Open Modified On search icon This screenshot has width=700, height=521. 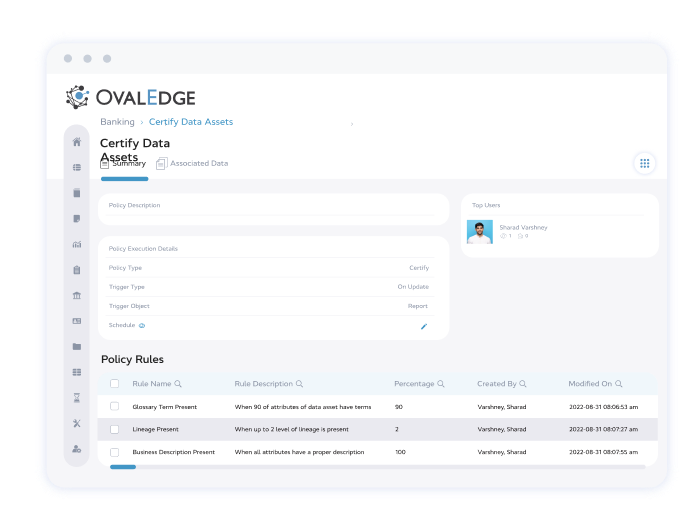coord(619,383)
